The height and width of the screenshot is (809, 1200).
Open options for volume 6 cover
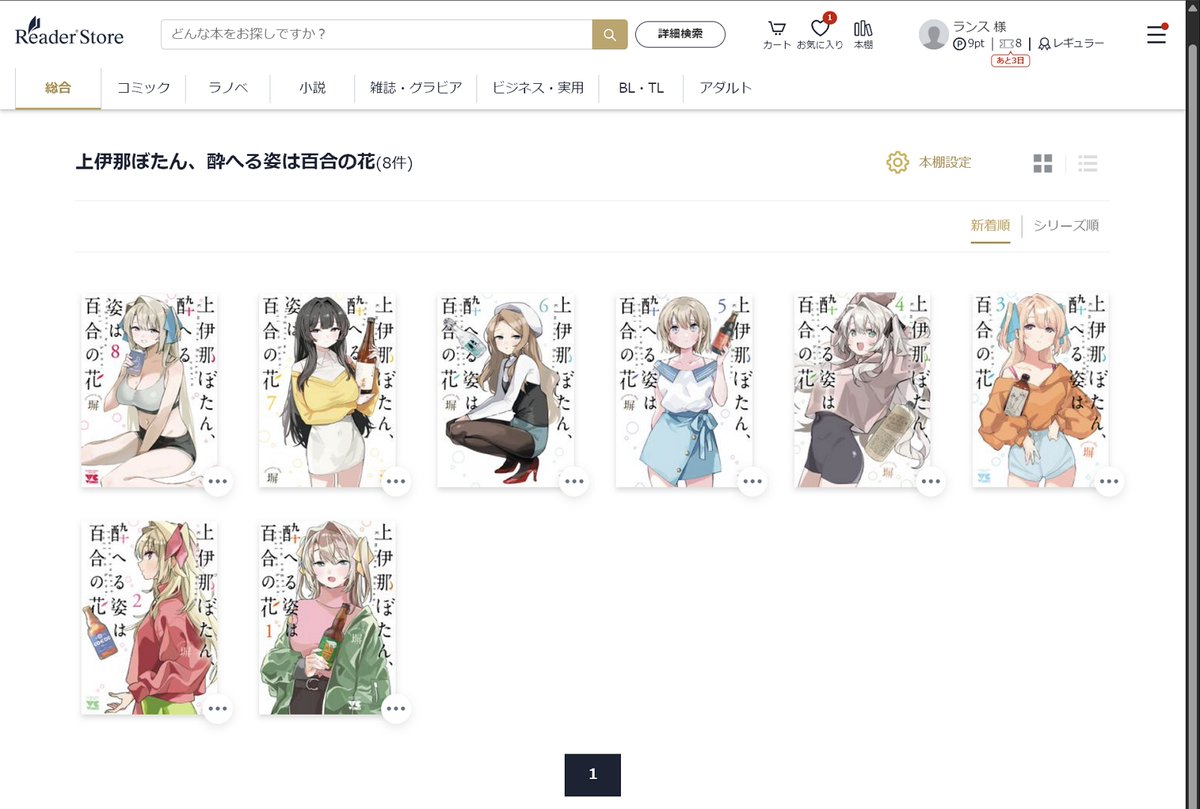click(574, 481)
